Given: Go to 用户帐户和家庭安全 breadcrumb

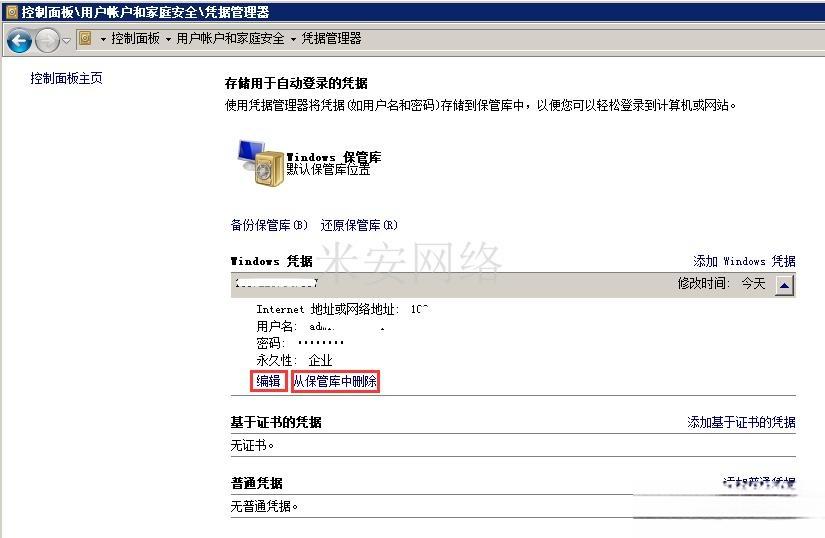Looking at the screenshot, I should coord(230,38).
